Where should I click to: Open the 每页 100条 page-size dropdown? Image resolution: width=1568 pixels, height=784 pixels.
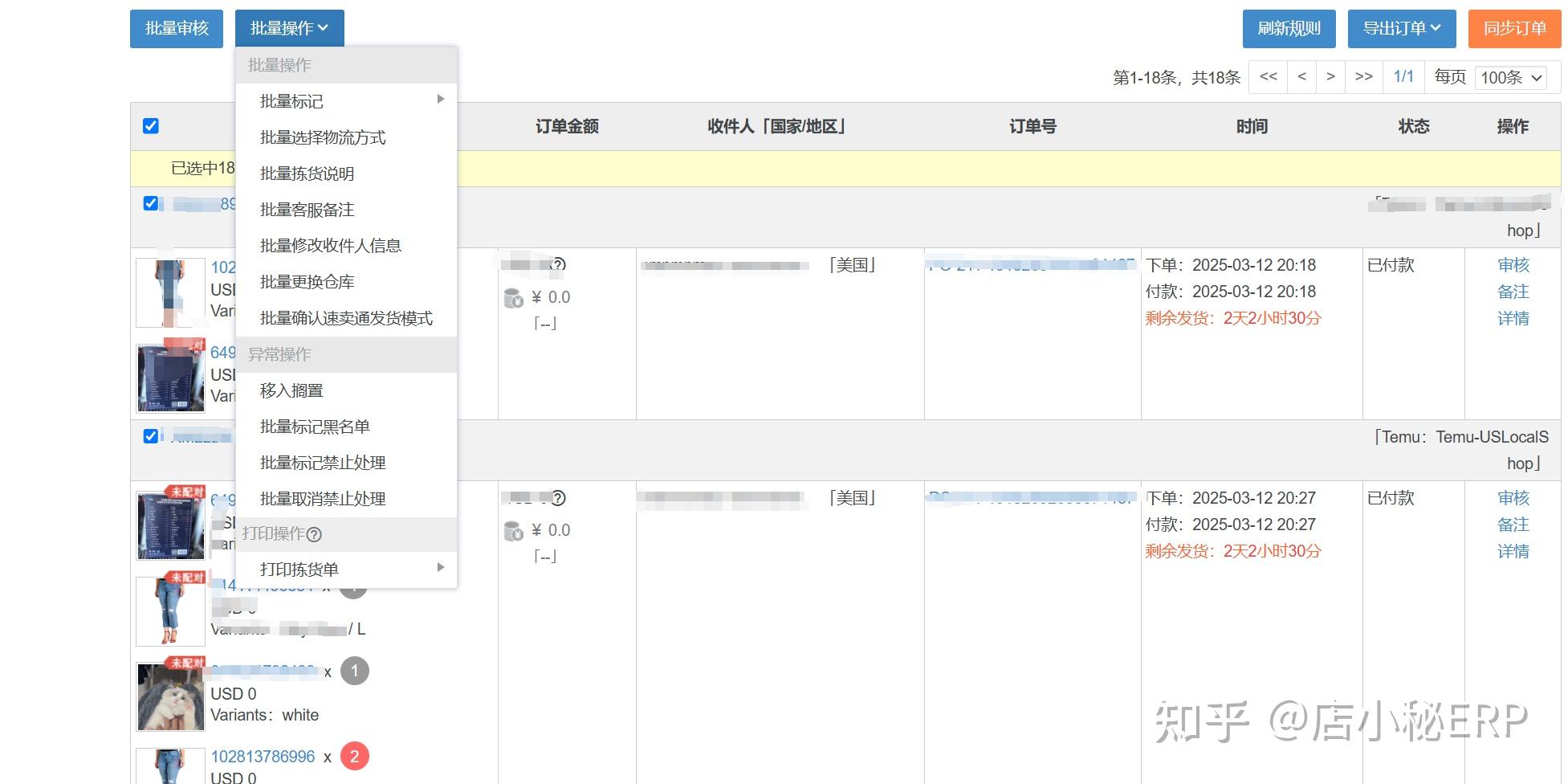pos(1510,77)
